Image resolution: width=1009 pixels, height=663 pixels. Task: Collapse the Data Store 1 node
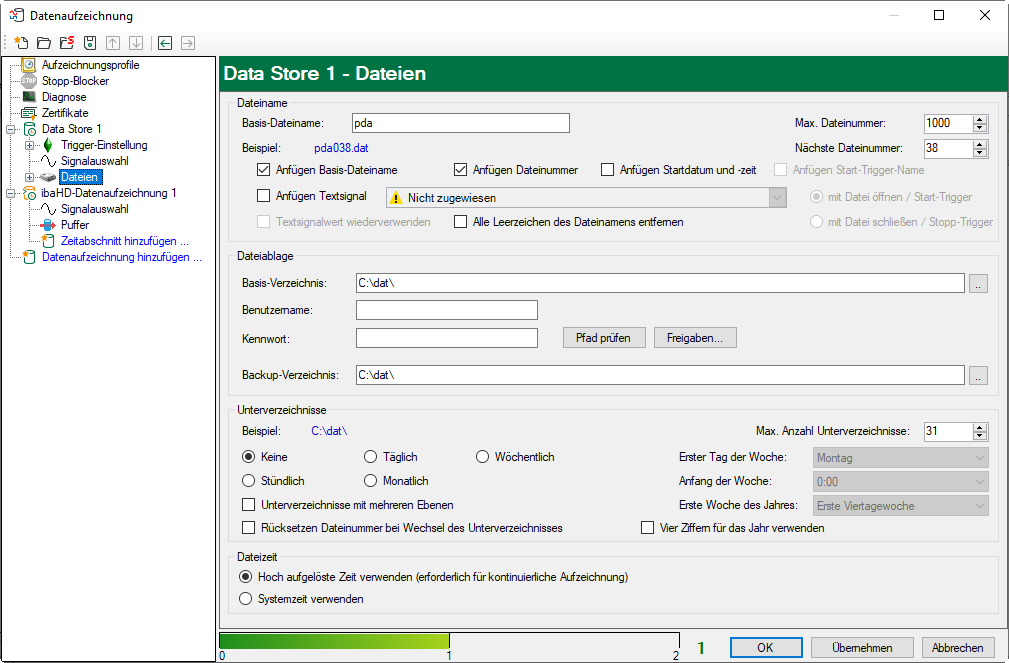(11, 129)
